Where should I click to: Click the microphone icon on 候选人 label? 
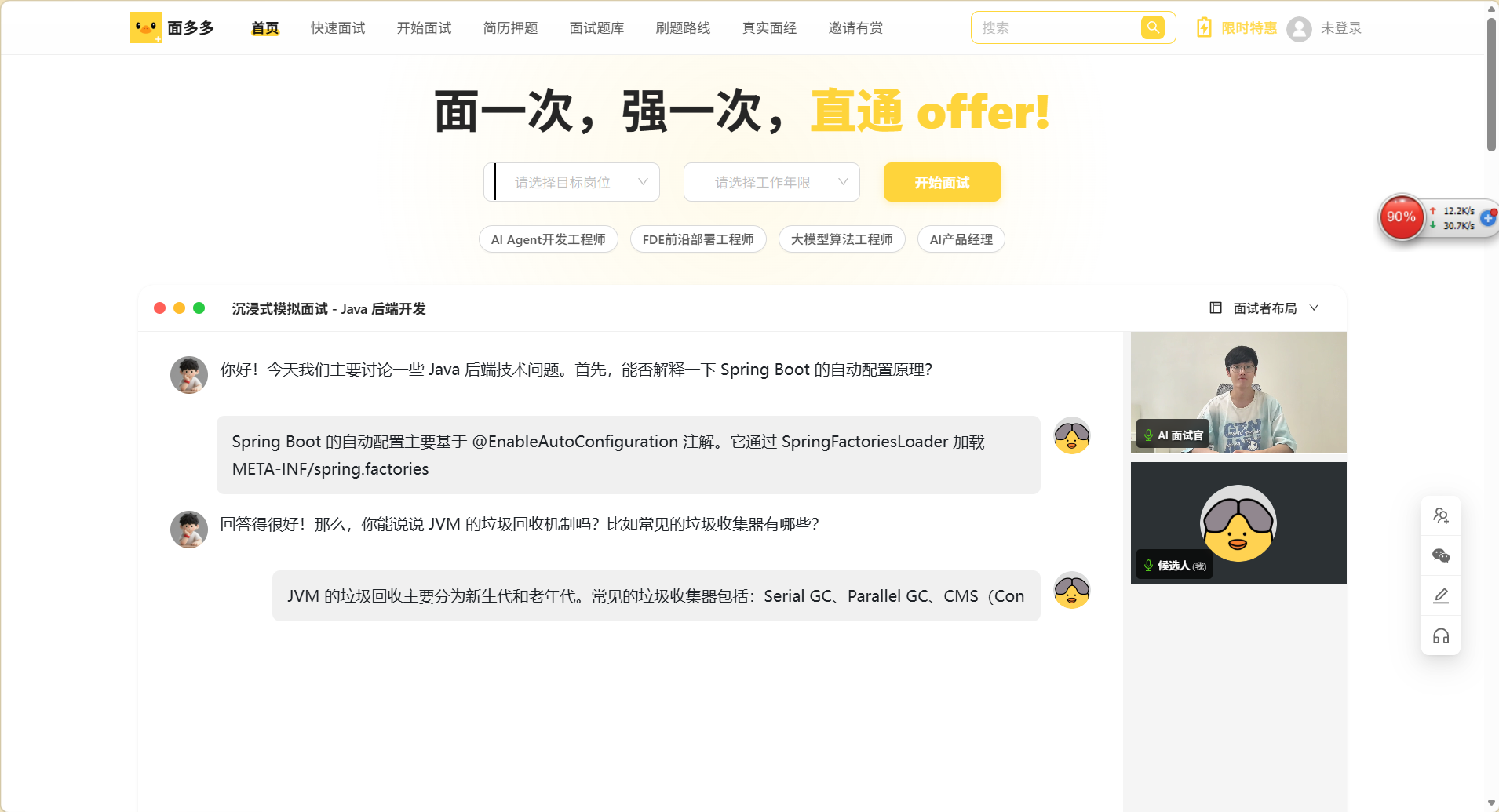click(x=1148, y=565)
